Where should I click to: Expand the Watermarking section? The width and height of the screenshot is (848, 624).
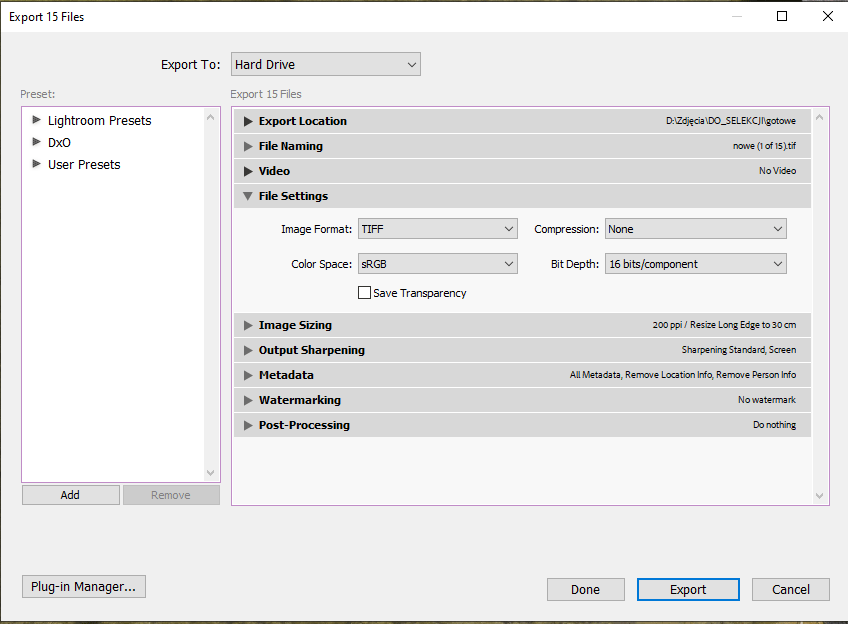tap(249, 400)
